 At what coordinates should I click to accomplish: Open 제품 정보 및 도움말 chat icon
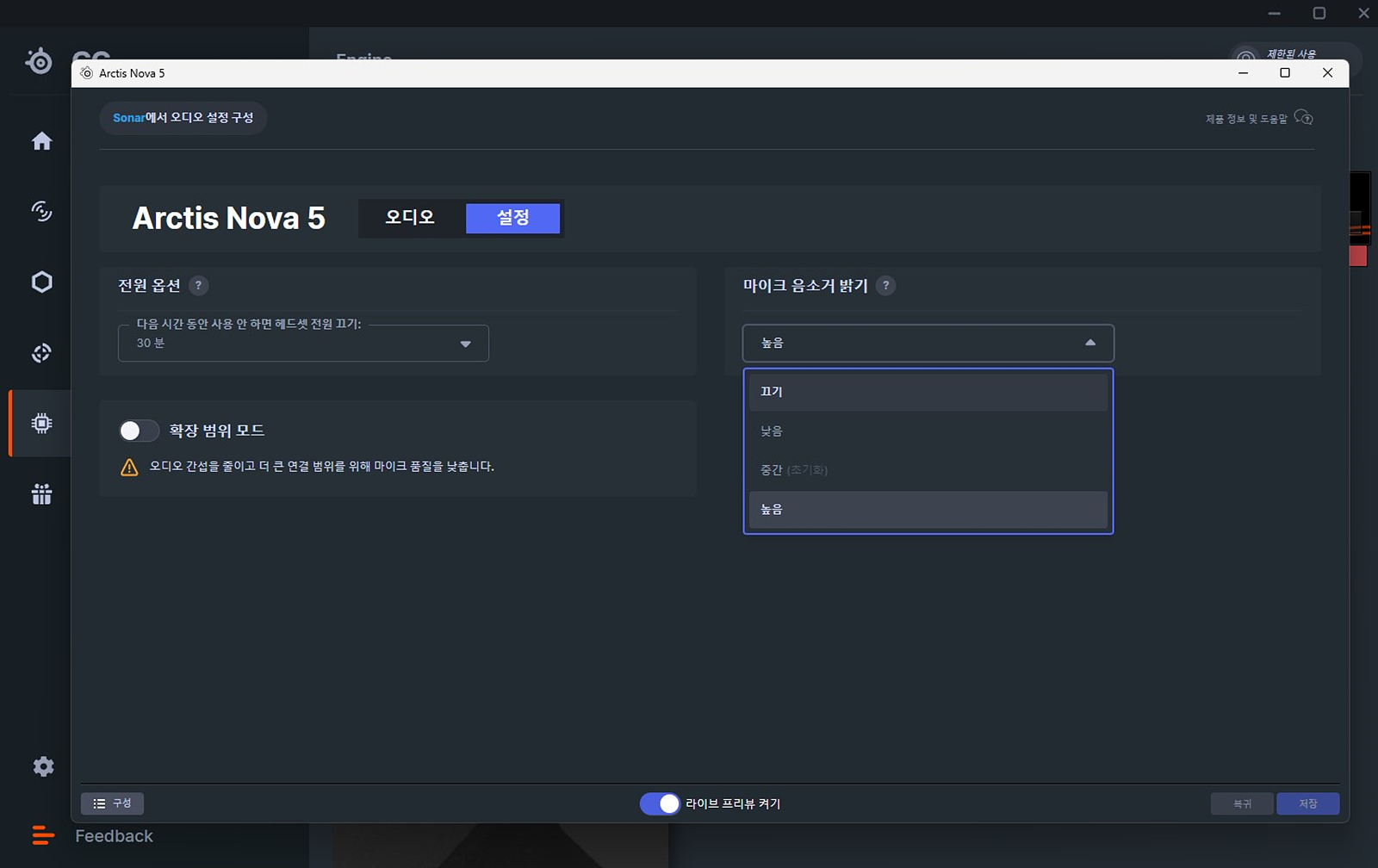1304,118
